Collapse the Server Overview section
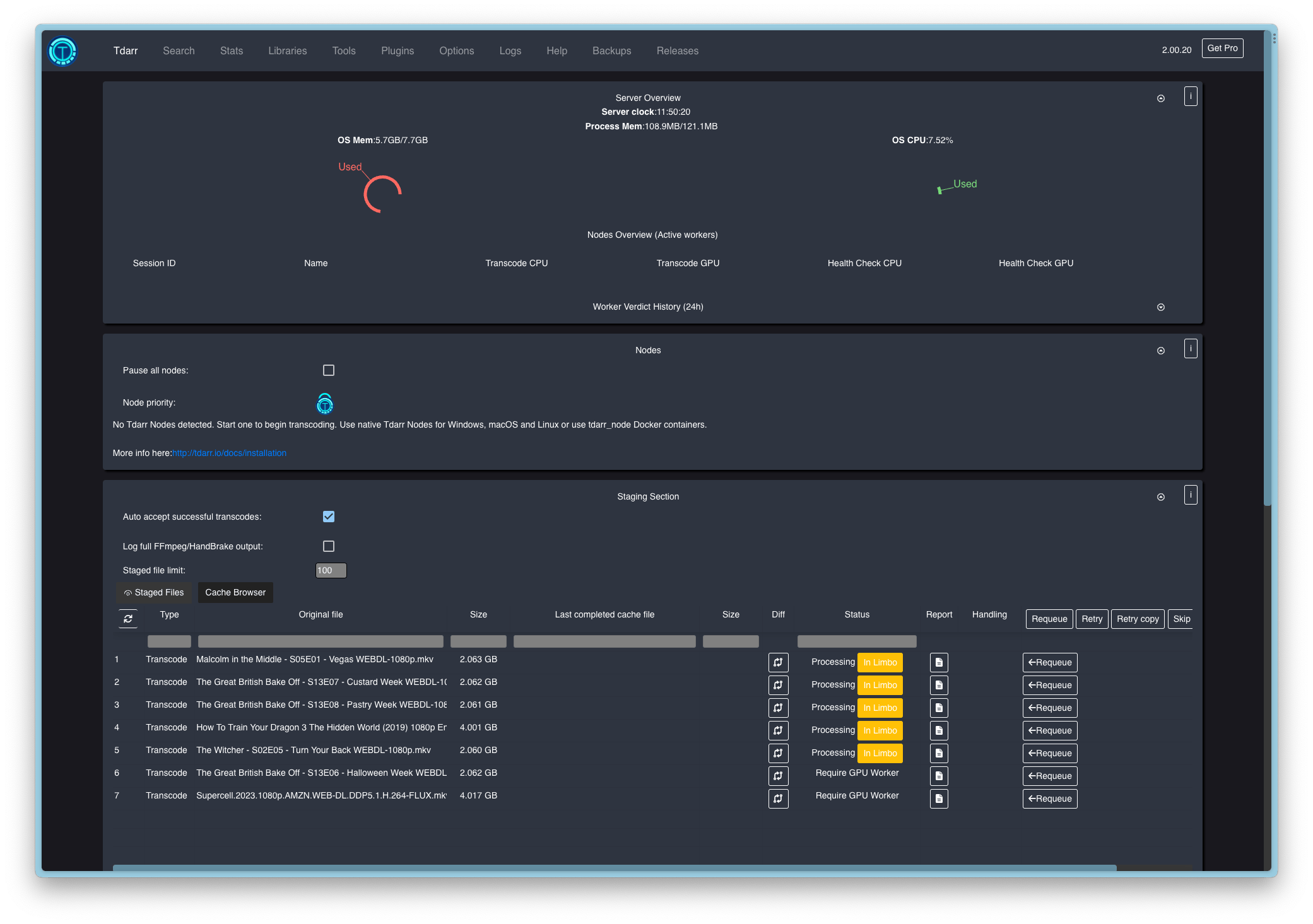 coord(1161,98)
